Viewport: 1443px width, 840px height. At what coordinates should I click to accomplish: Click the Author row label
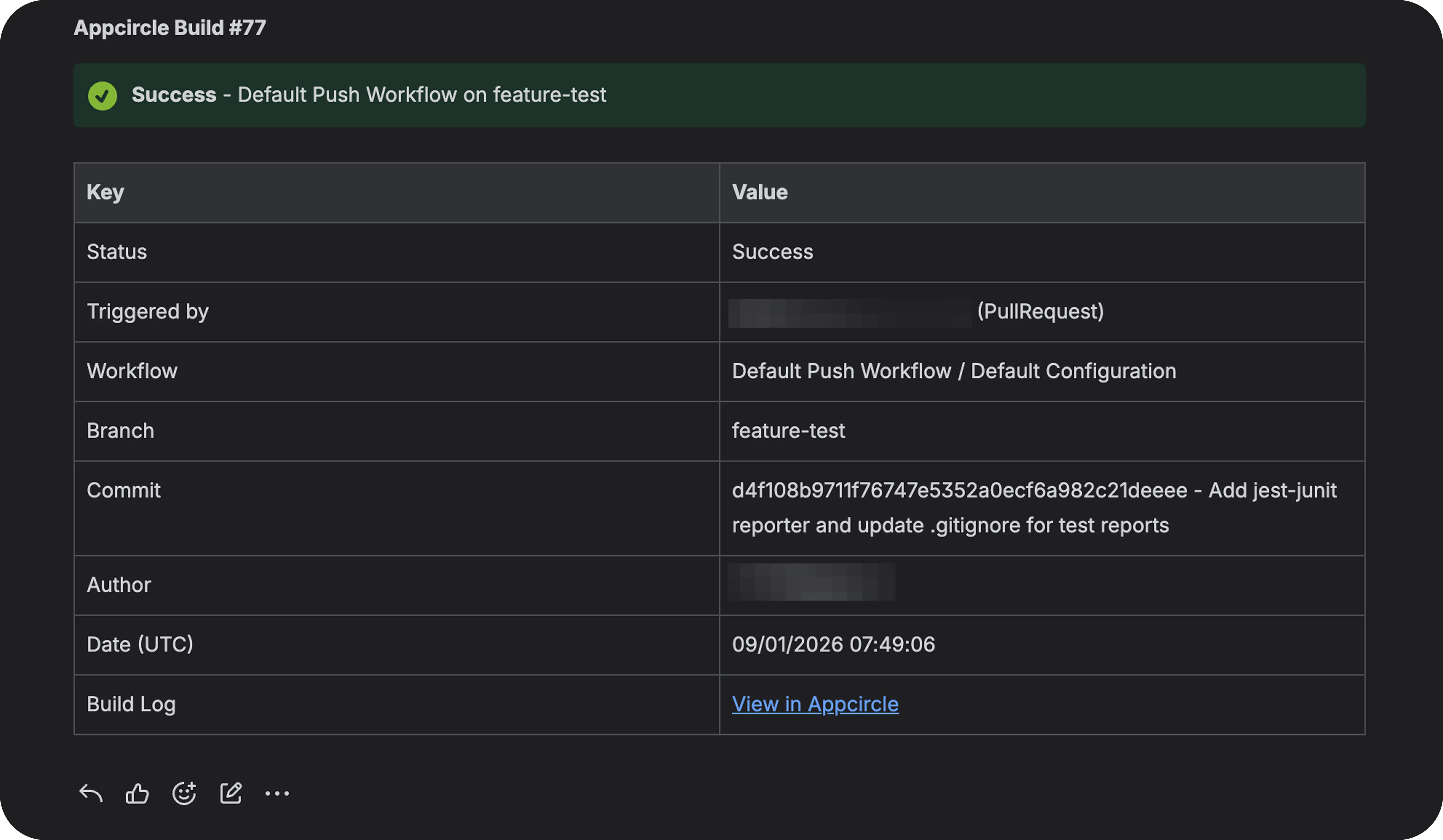click(119, 585)
